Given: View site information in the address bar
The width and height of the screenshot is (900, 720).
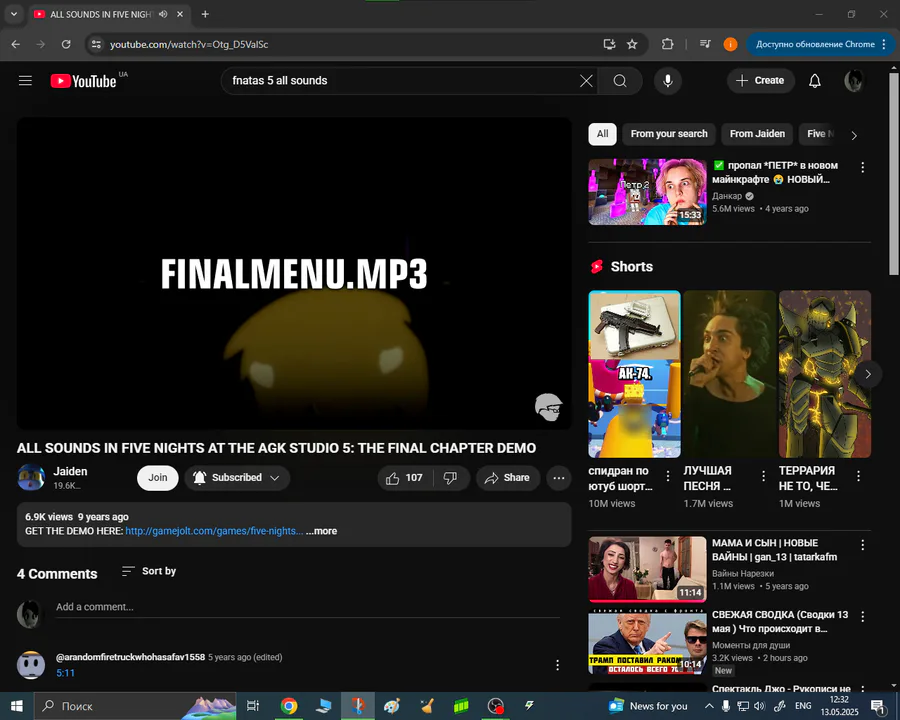Looking at the screenshot, I should [96, 44].
